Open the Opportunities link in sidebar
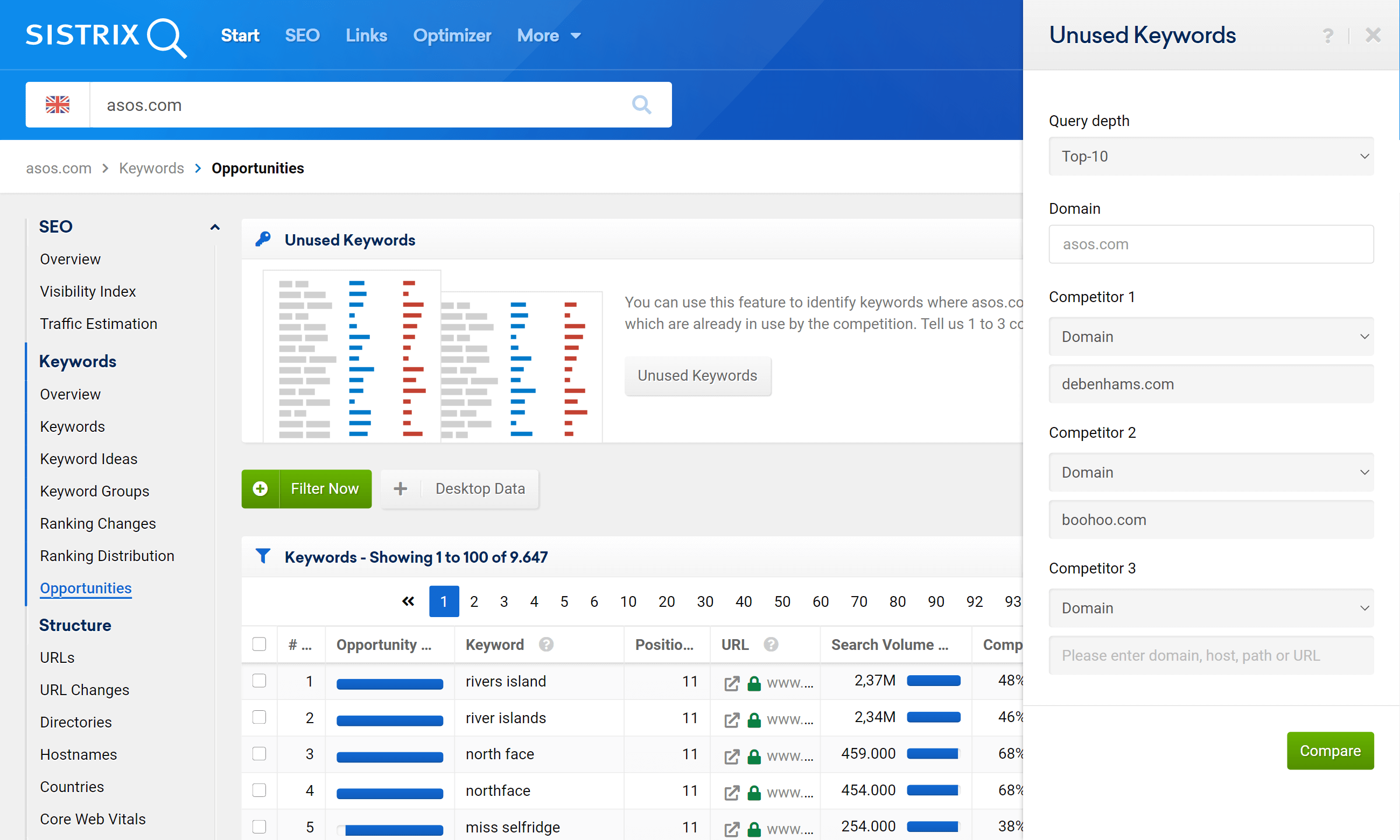Viewport: 1400px width, 840px height. [86, 588]
